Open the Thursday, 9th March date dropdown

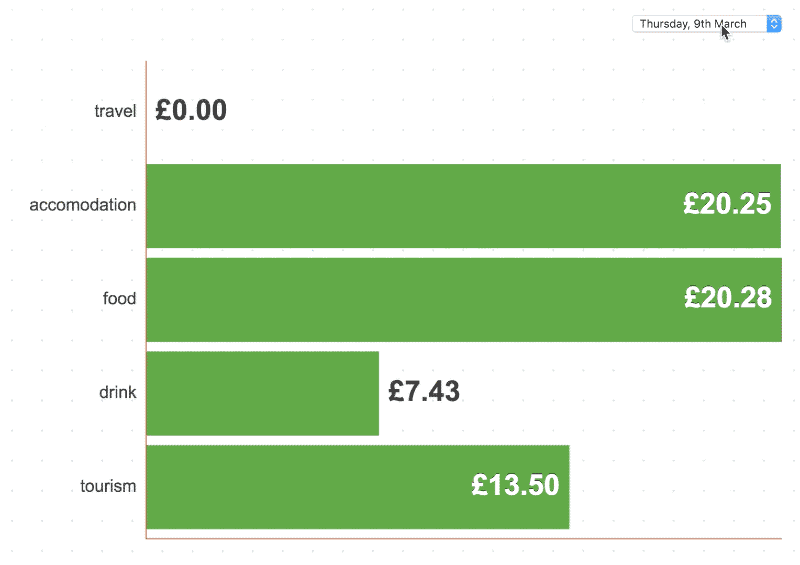click(x=707, y=24)
